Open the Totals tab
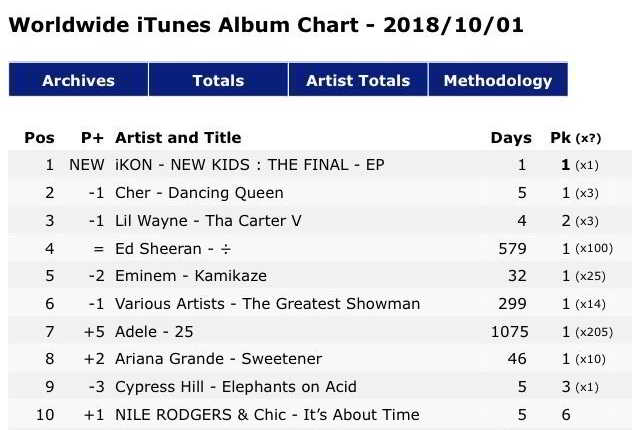Viewport: 632px width, 430px height. point(218,79)
